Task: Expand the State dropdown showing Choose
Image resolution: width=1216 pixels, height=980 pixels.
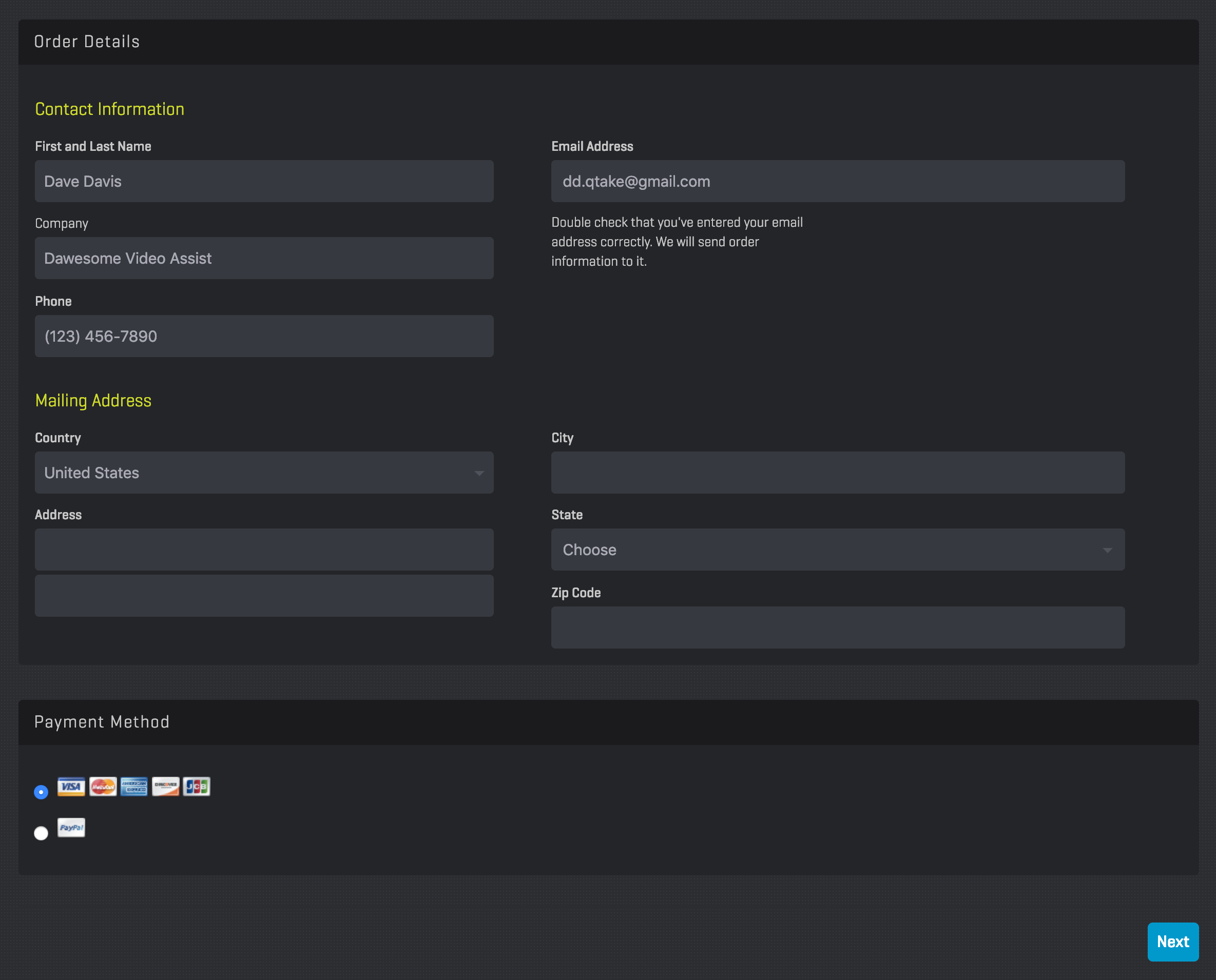Action: pyautogui.click(x=837, y=550)
